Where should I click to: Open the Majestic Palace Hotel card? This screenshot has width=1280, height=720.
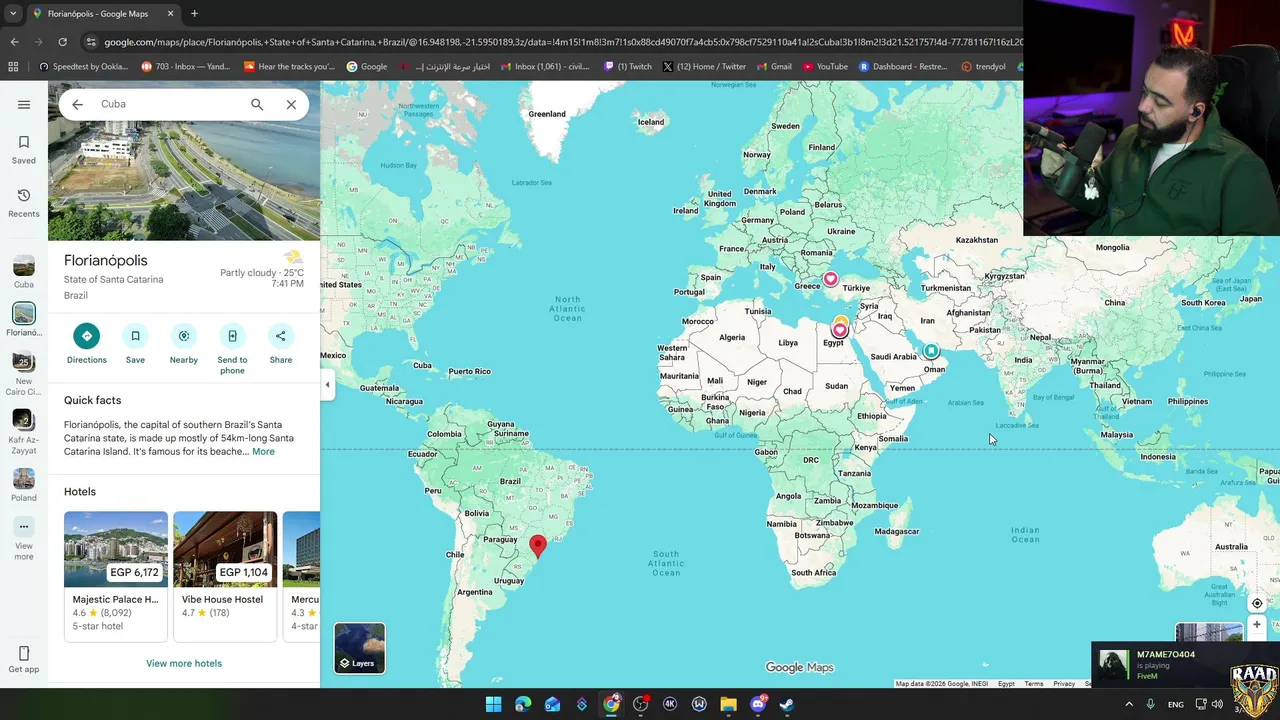[x=116, y=576]
